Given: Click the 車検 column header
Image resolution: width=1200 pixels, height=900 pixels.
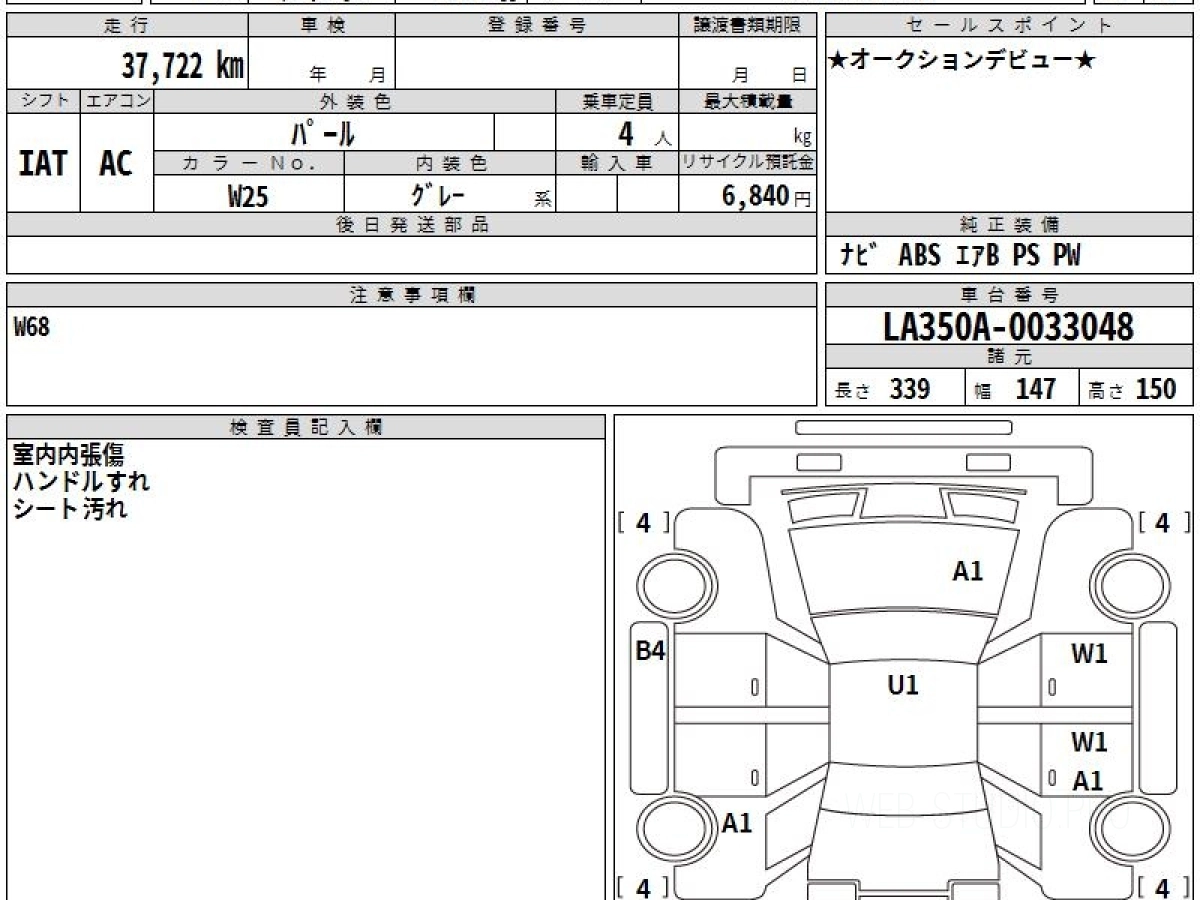Looking at the screenshot, I should [322, 26].
